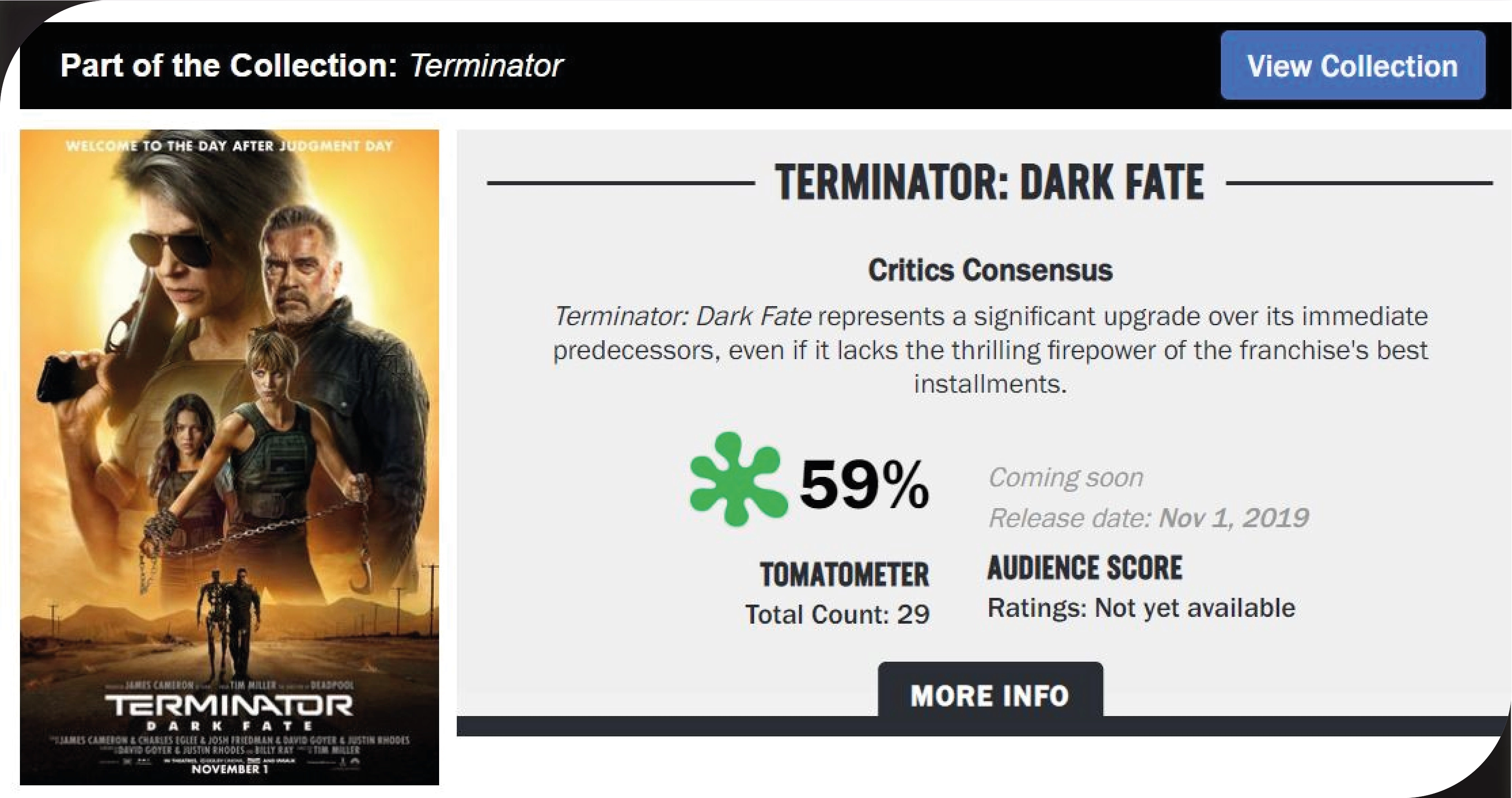Click the poster tagline about Judgment Day

(x=229, y=146)
